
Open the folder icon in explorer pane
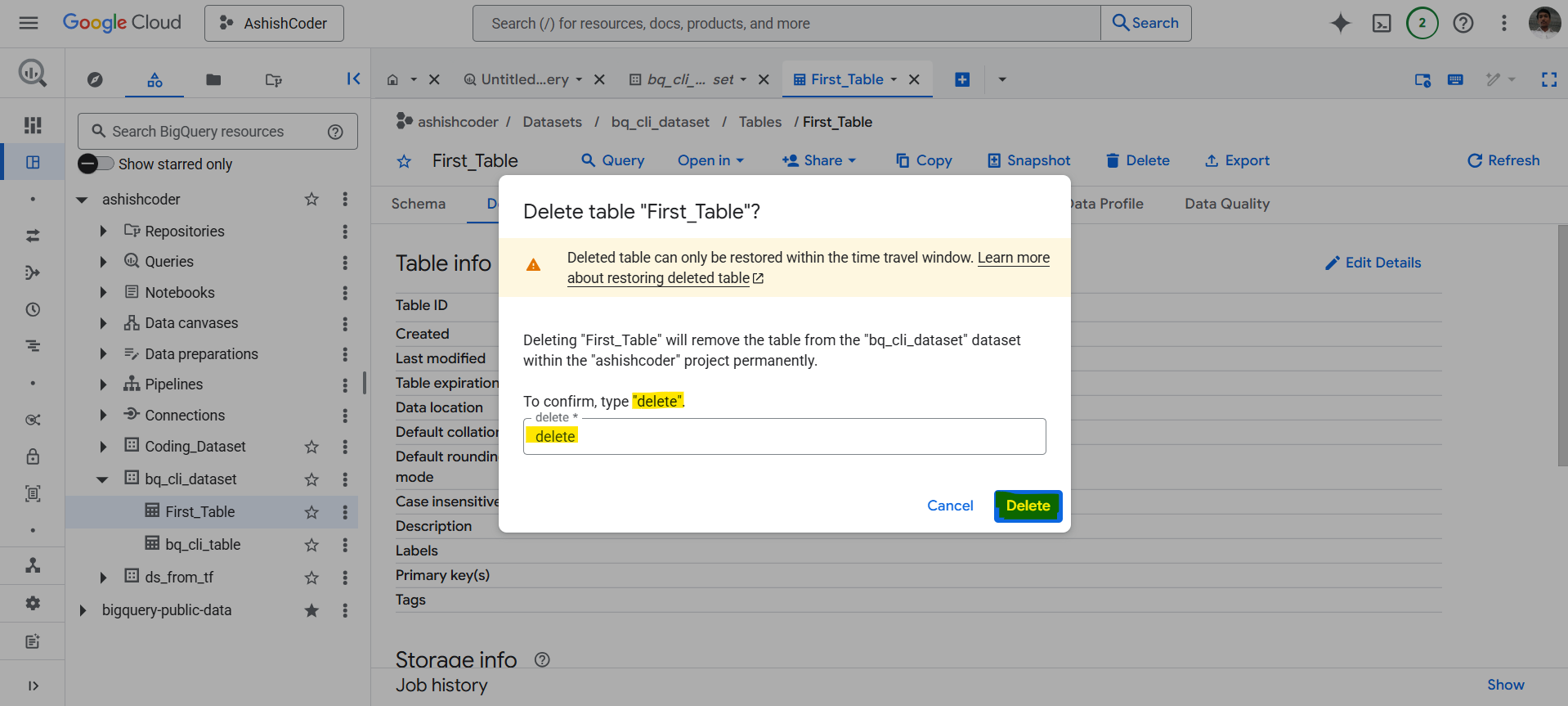[213, 79]
